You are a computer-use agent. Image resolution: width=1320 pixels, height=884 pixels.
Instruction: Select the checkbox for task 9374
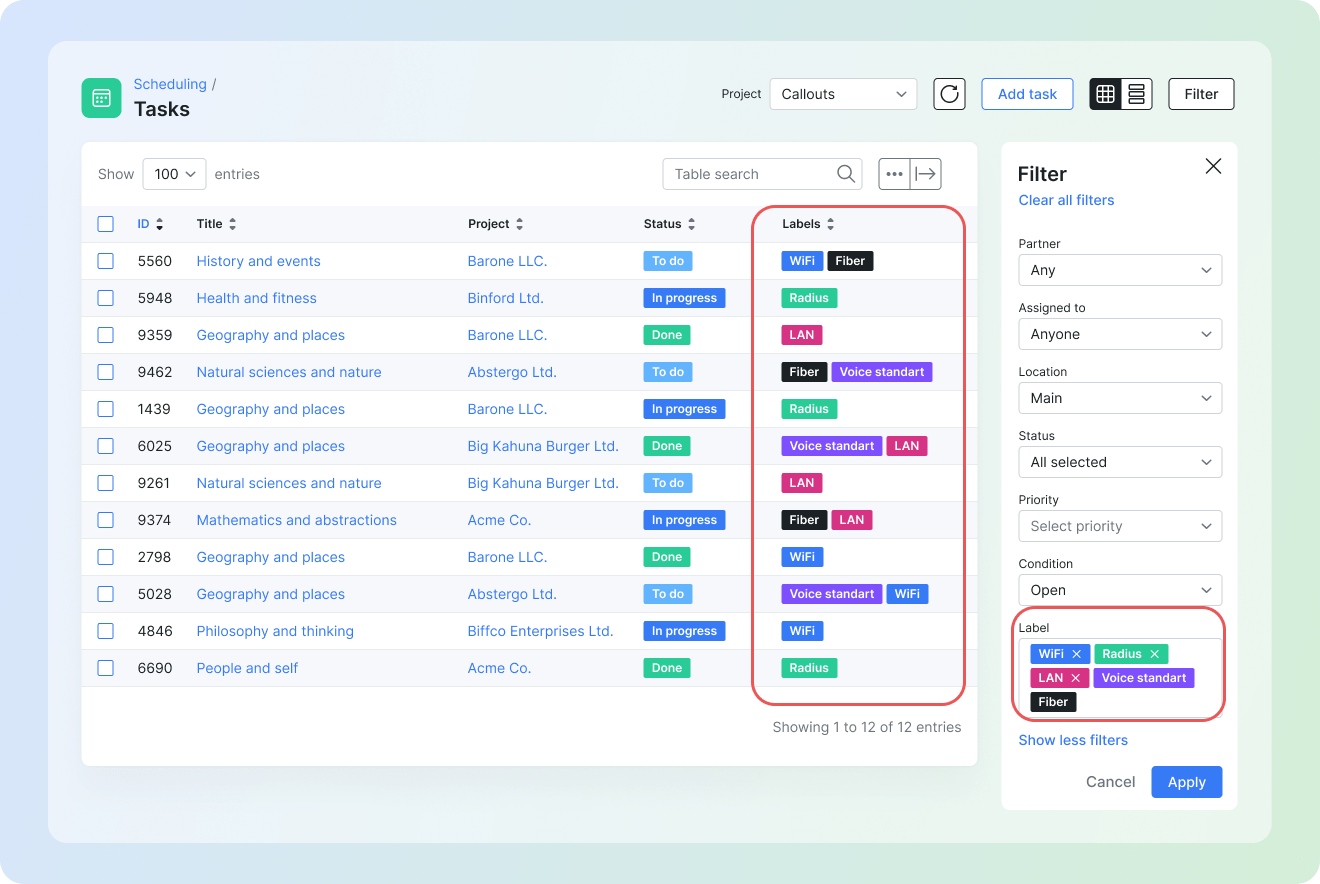(106, 520)
